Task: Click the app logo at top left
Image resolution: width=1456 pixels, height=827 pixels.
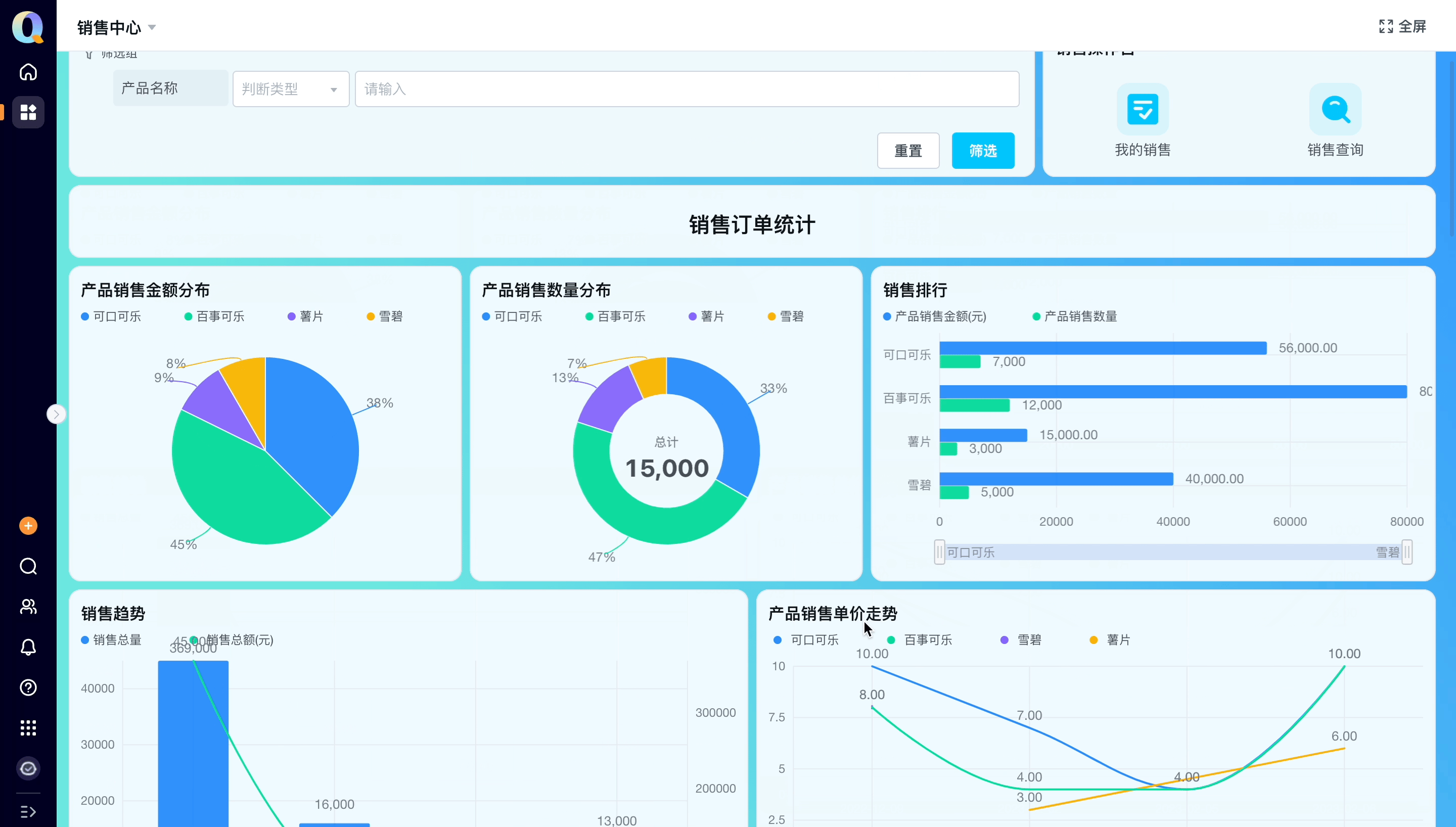Action: (28, 27)
